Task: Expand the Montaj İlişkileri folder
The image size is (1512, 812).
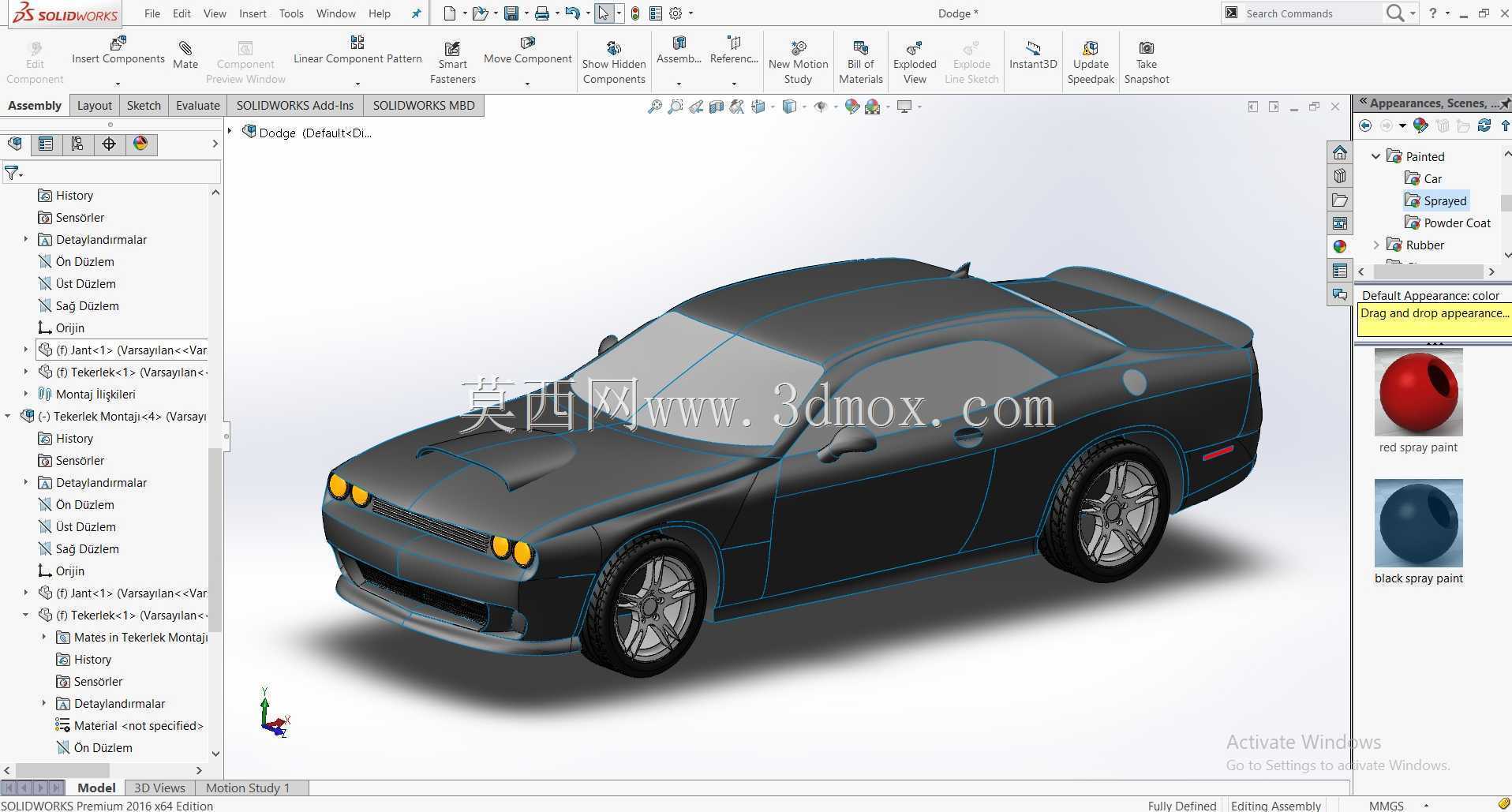Action: coord(26,394)
